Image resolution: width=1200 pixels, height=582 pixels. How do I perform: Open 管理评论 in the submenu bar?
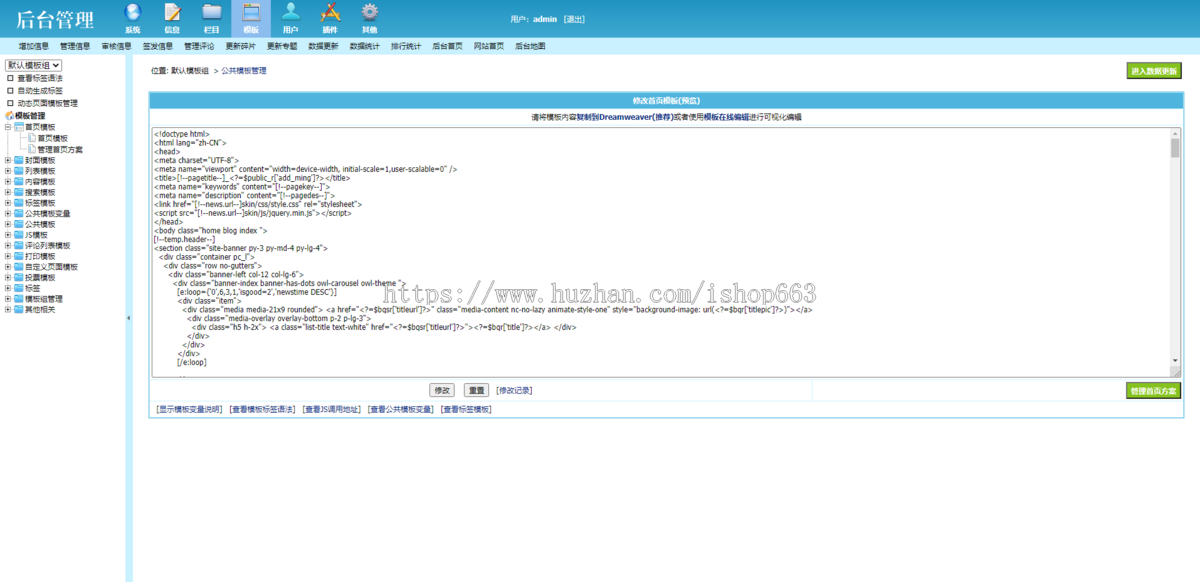(x=199, y=46)
